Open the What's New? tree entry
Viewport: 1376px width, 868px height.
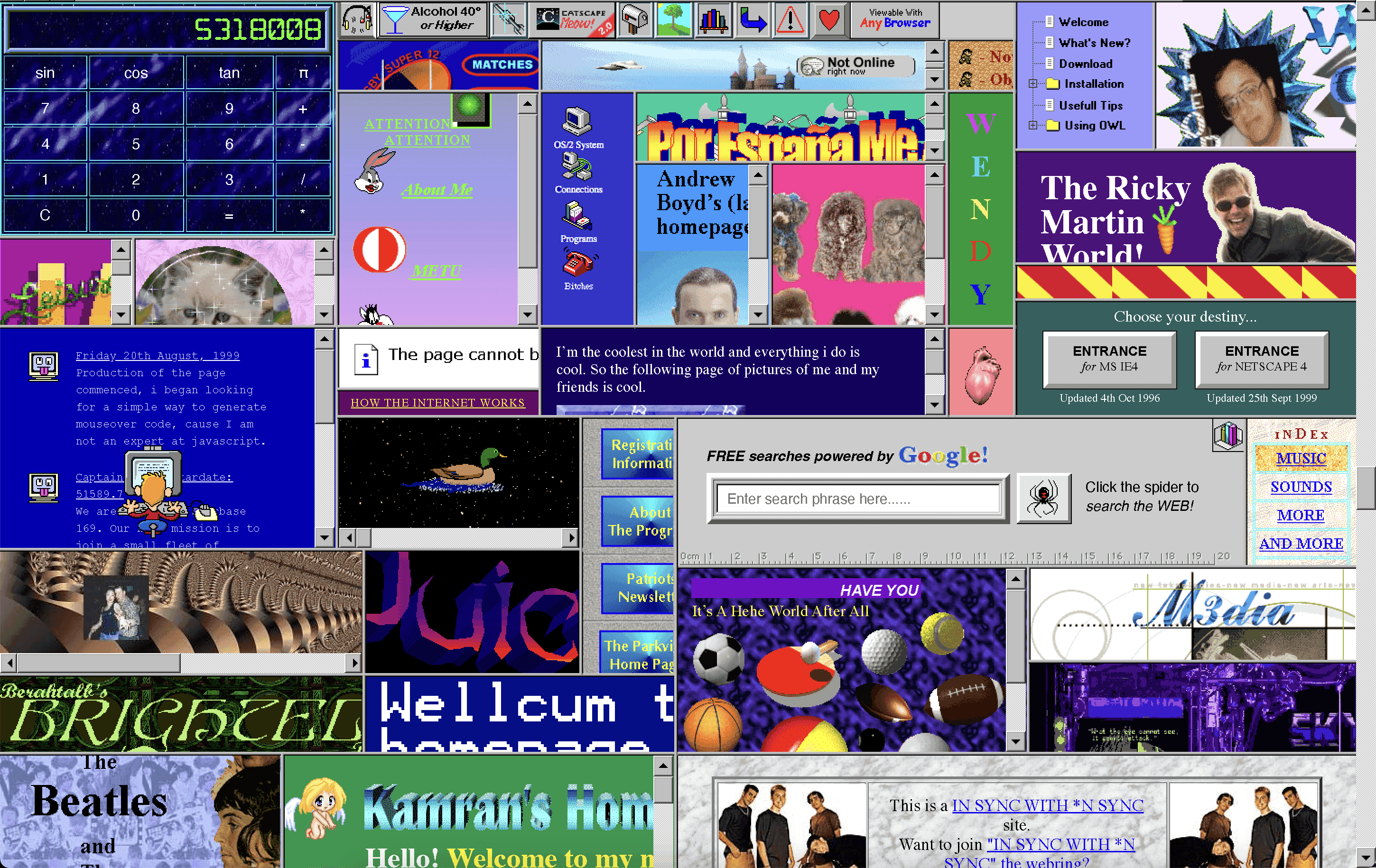pyautogui.click(x=1094, y=43)
